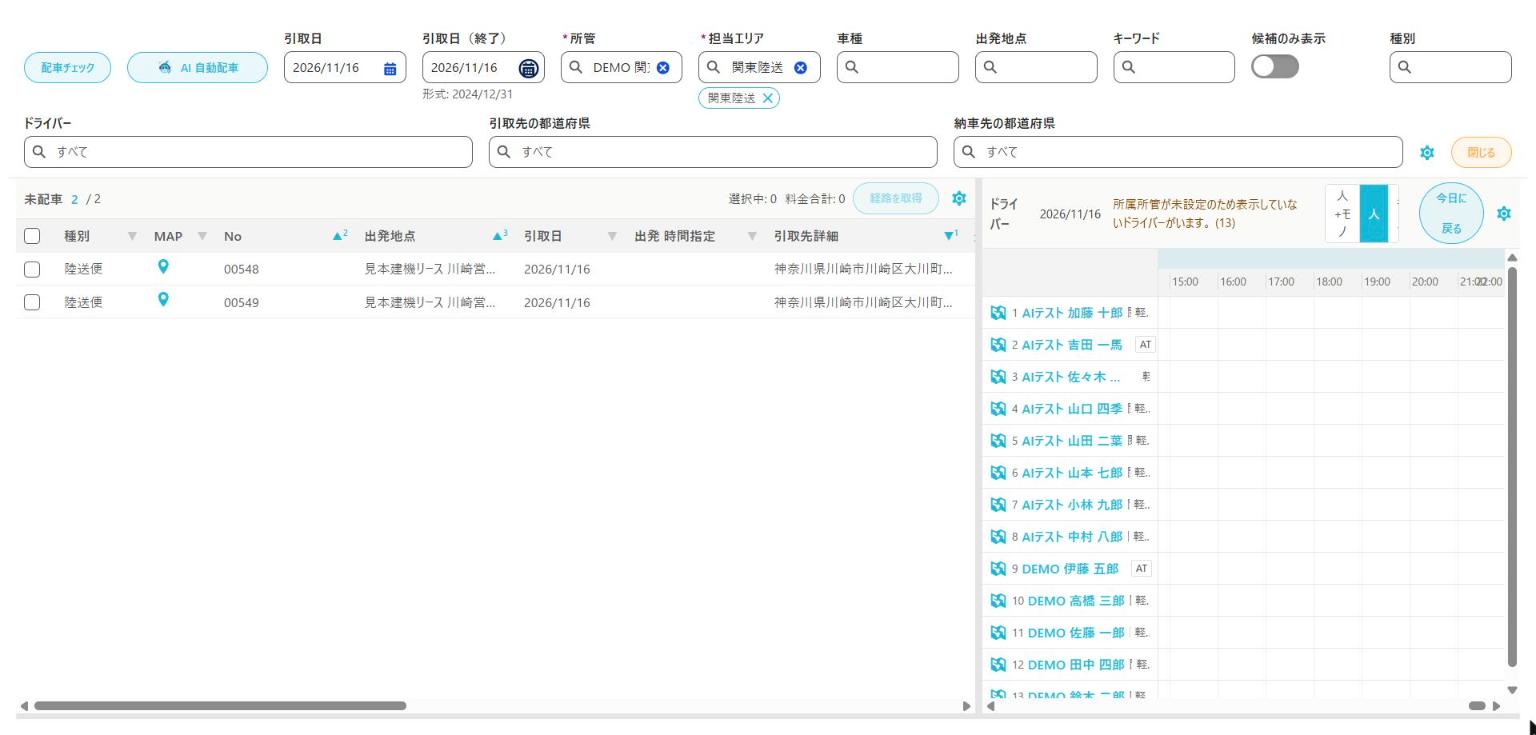Open map icon for AIテスト 山田 二葉
The height and width of the screenshot is (735, 1536).
click(x=996, y=441)
